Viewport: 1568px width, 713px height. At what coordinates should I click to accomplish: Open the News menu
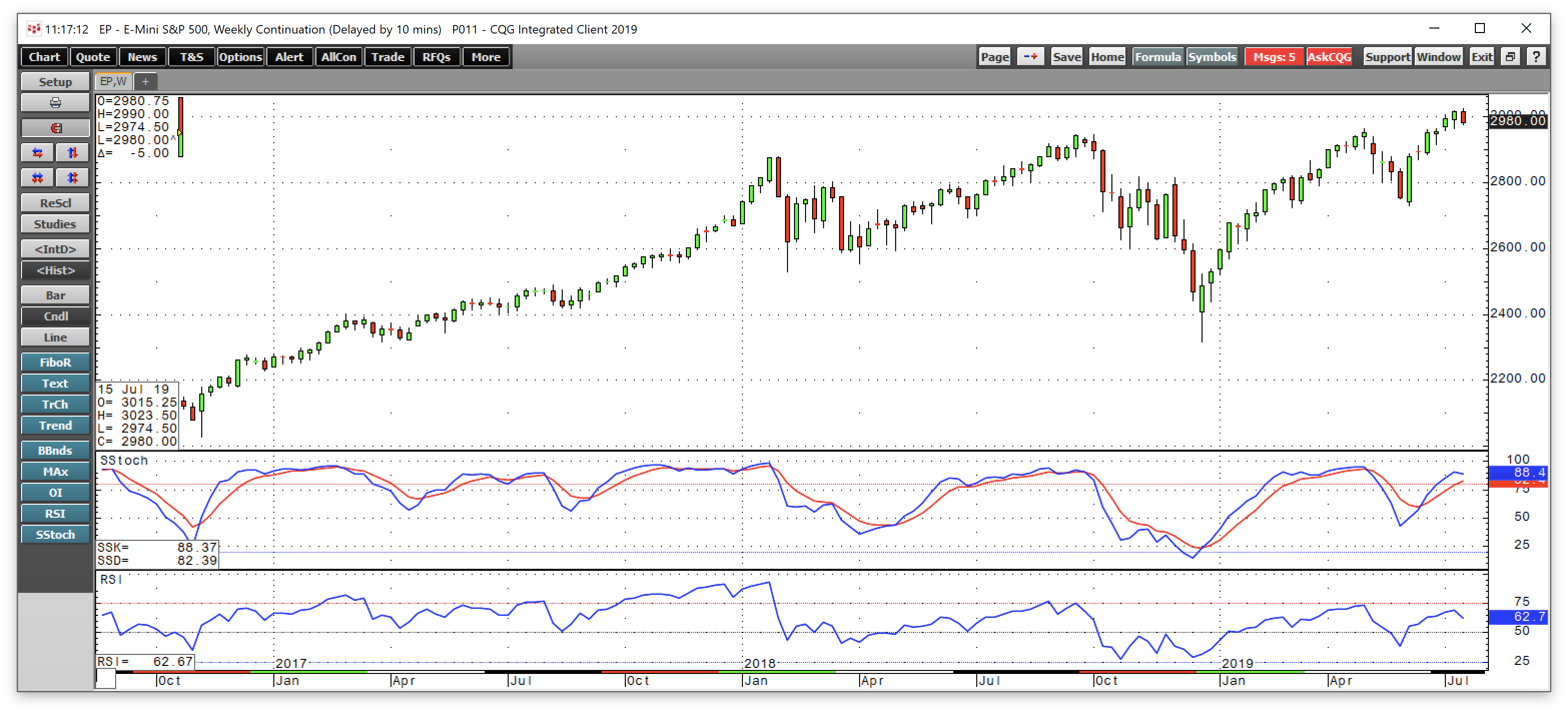point(143,57)
